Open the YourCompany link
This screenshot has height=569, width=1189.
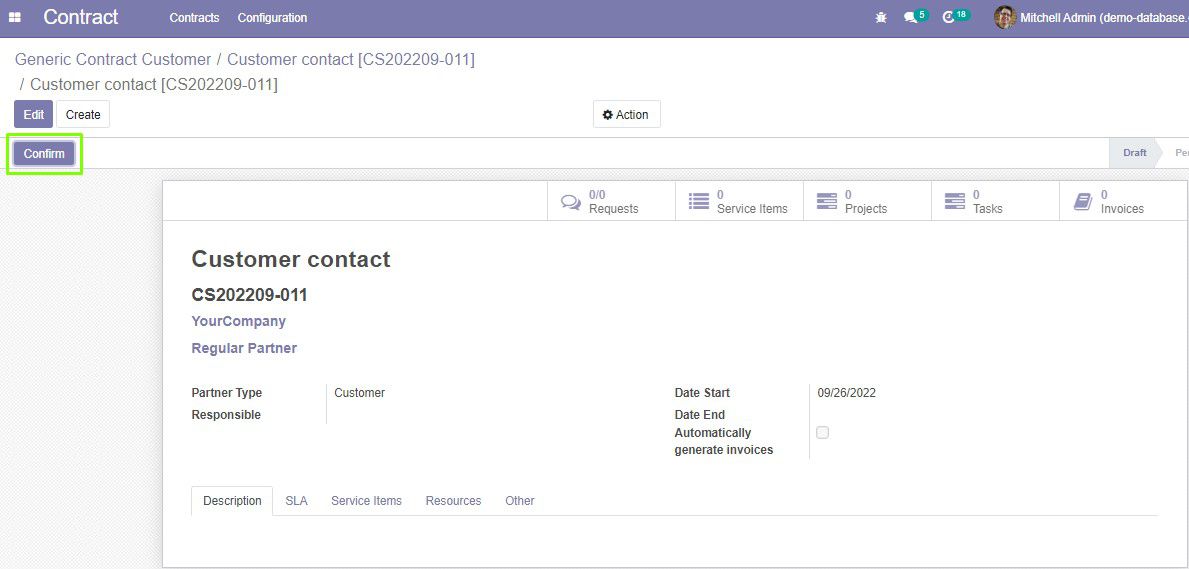pos(238,321)
